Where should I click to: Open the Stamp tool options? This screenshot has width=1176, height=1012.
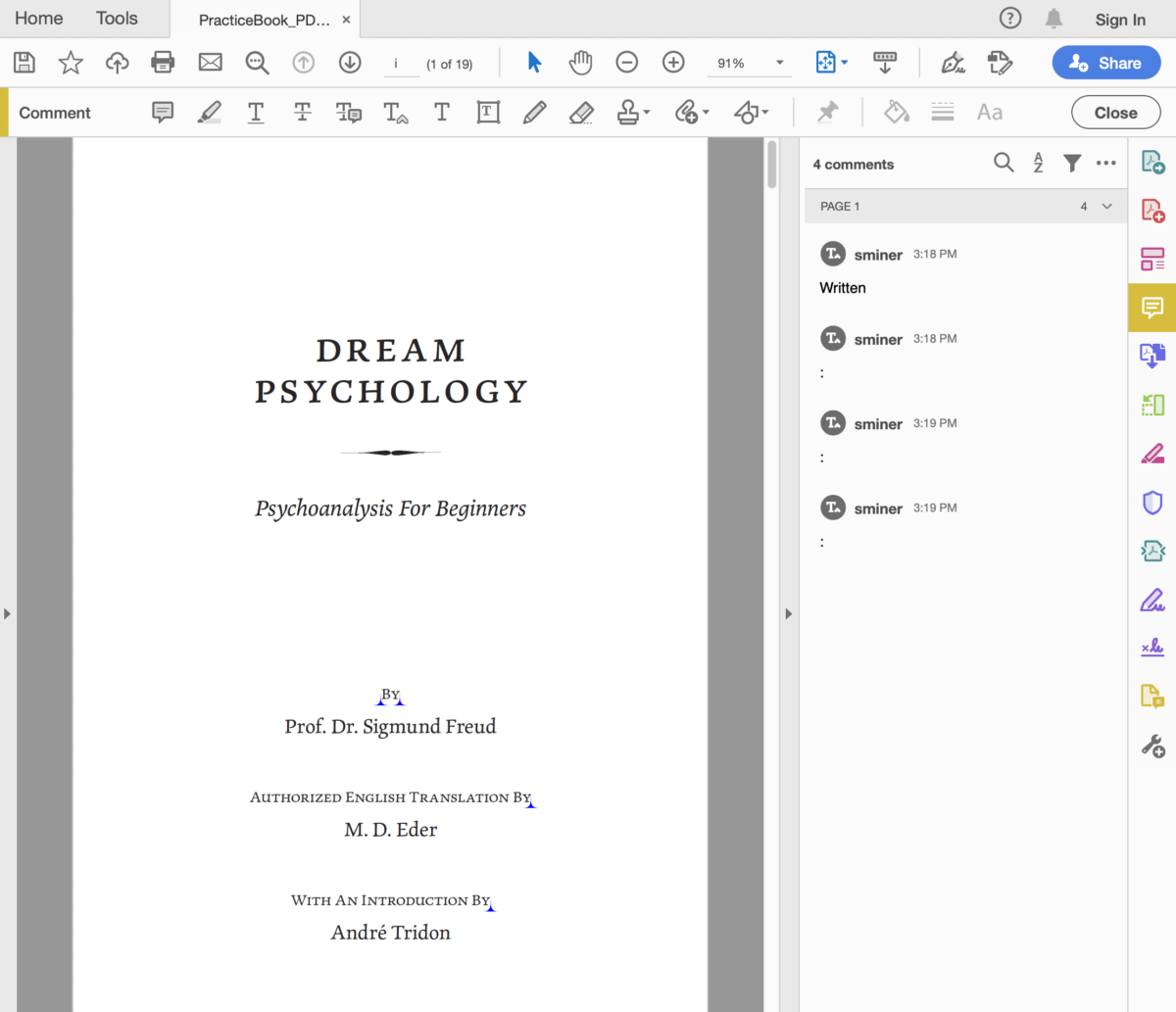click(x=633, y=112)
